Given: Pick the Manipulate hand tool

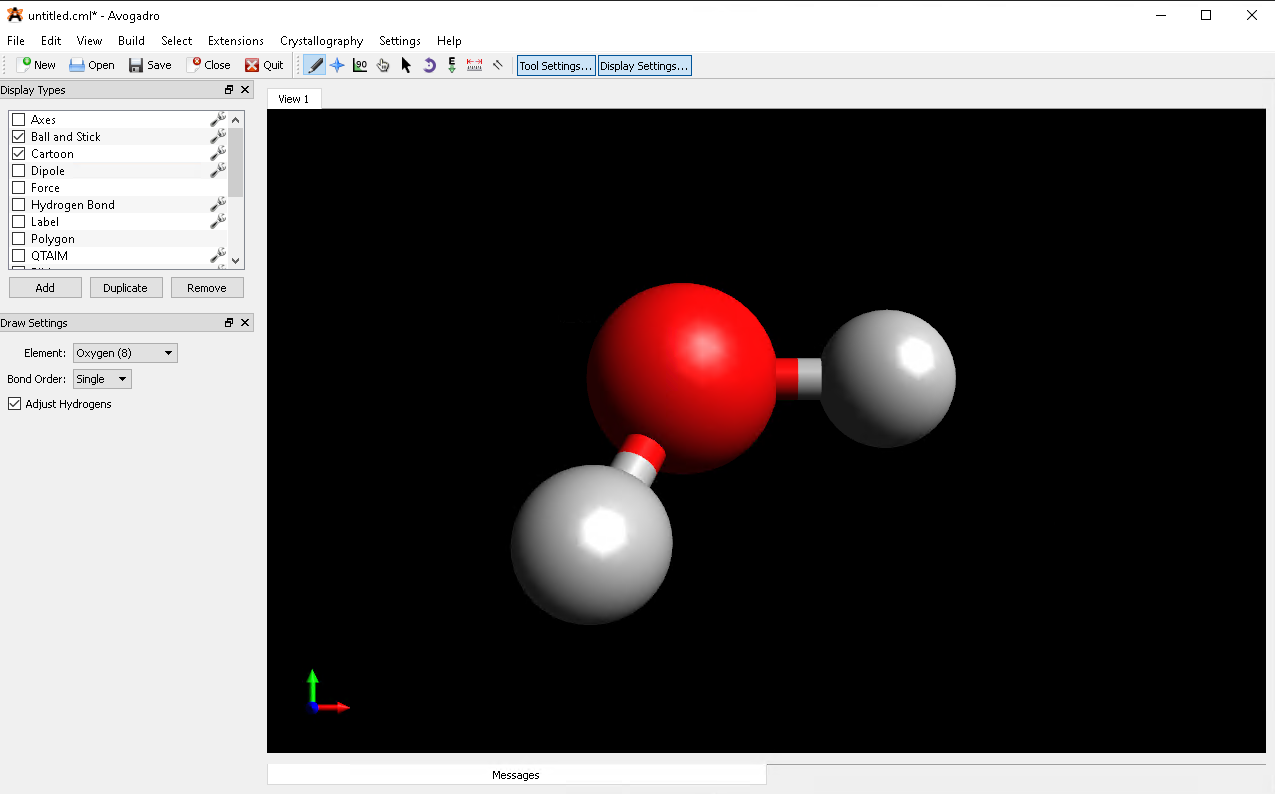Looking at the screenshot, I should click(383, 65).
